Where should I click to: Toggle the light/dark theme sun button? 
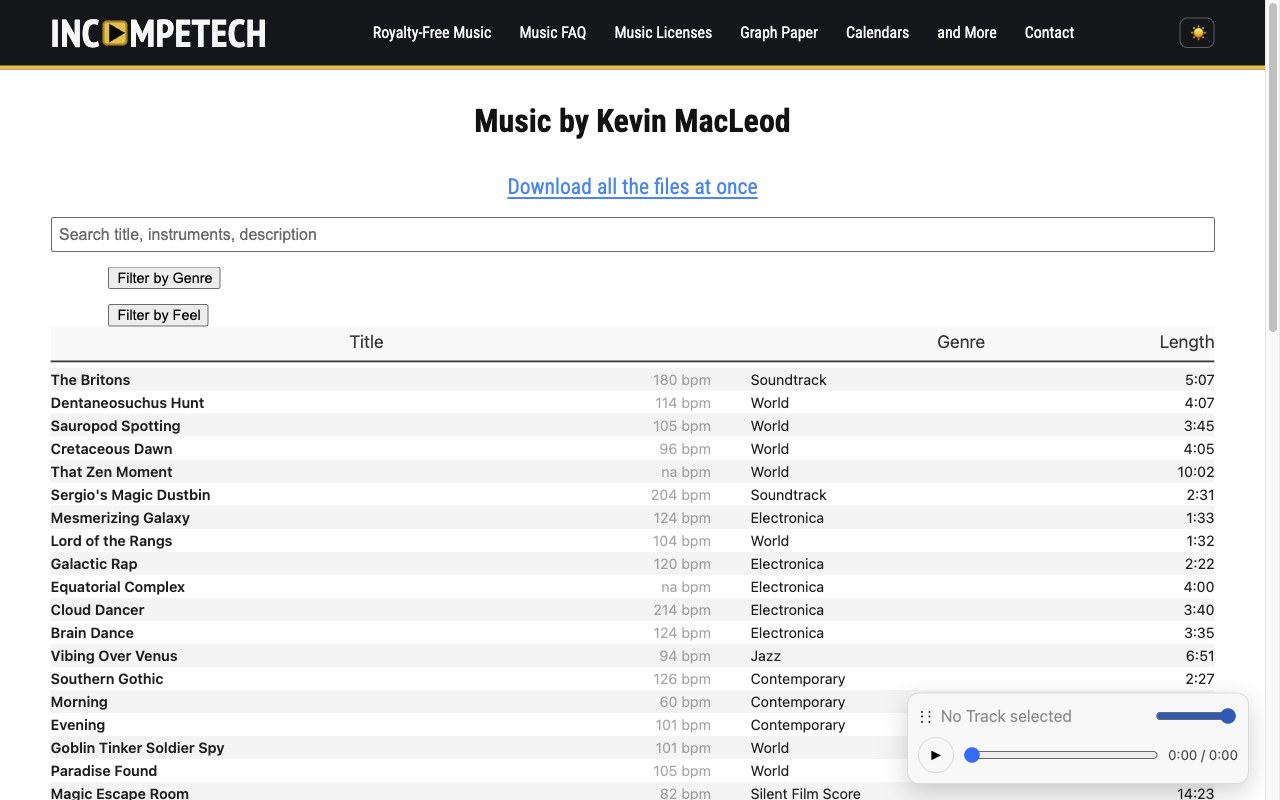pyautogui.click(x=1197, y=33)
